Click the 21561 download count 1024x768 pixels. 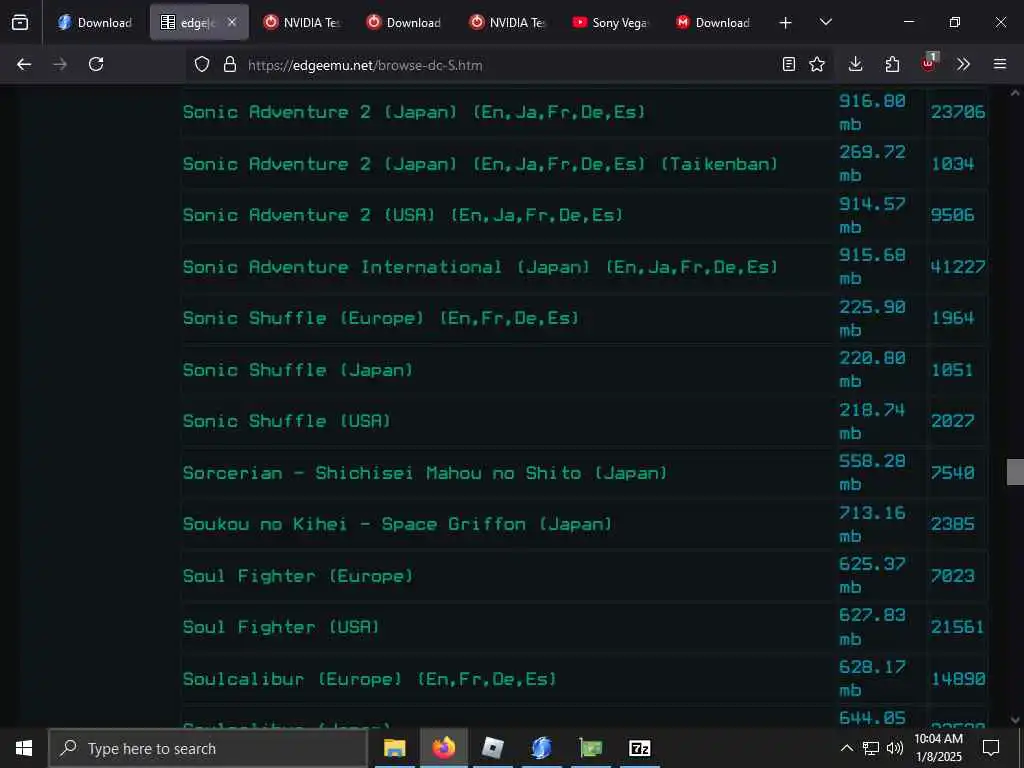[957, 627]
